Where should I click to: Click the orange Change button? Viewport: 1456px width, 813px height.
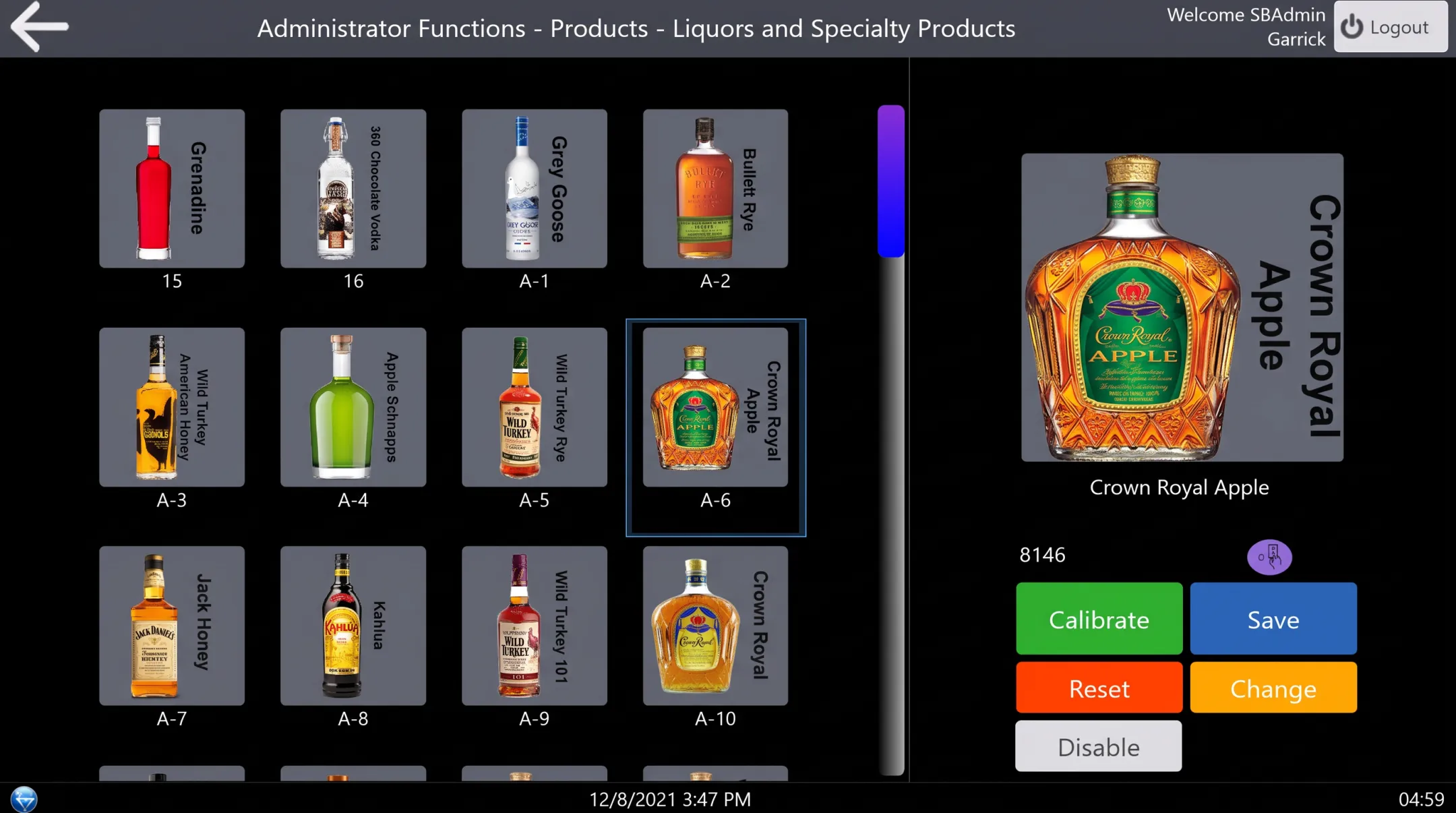(x=1273, y=688)
